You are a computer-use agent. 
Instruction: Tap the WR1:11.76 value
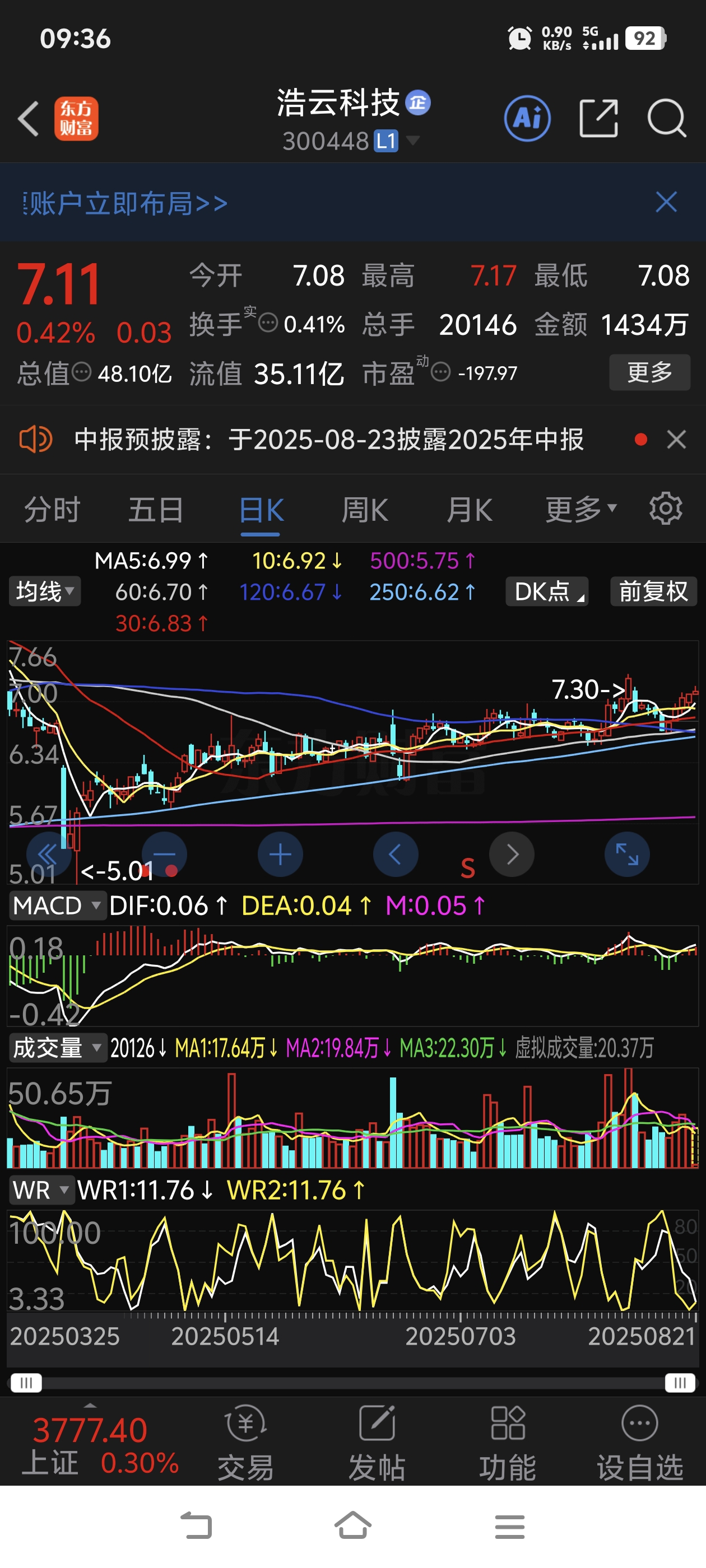[x=146, y=1190]
